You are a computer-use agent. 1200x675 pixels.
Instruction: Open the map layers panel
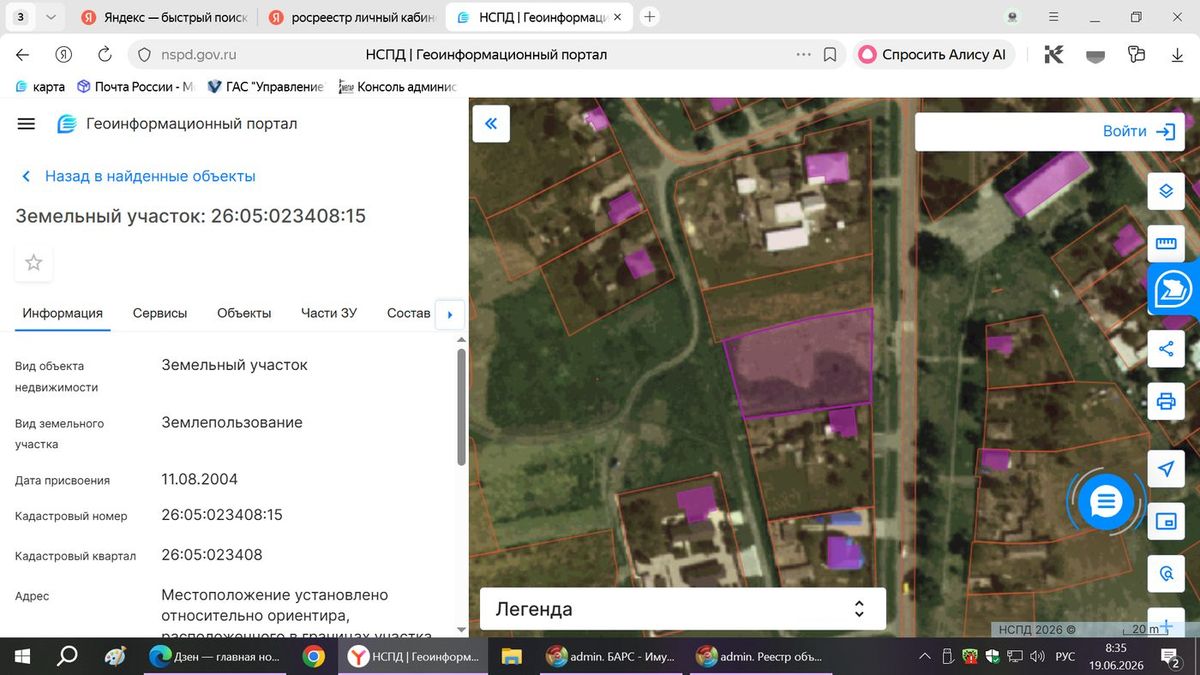[x=1165, y=191]
